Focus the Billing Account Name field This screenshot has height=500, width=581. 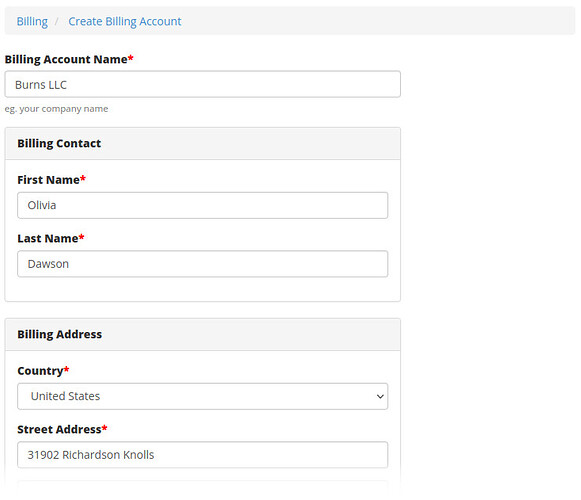[203, 85]
